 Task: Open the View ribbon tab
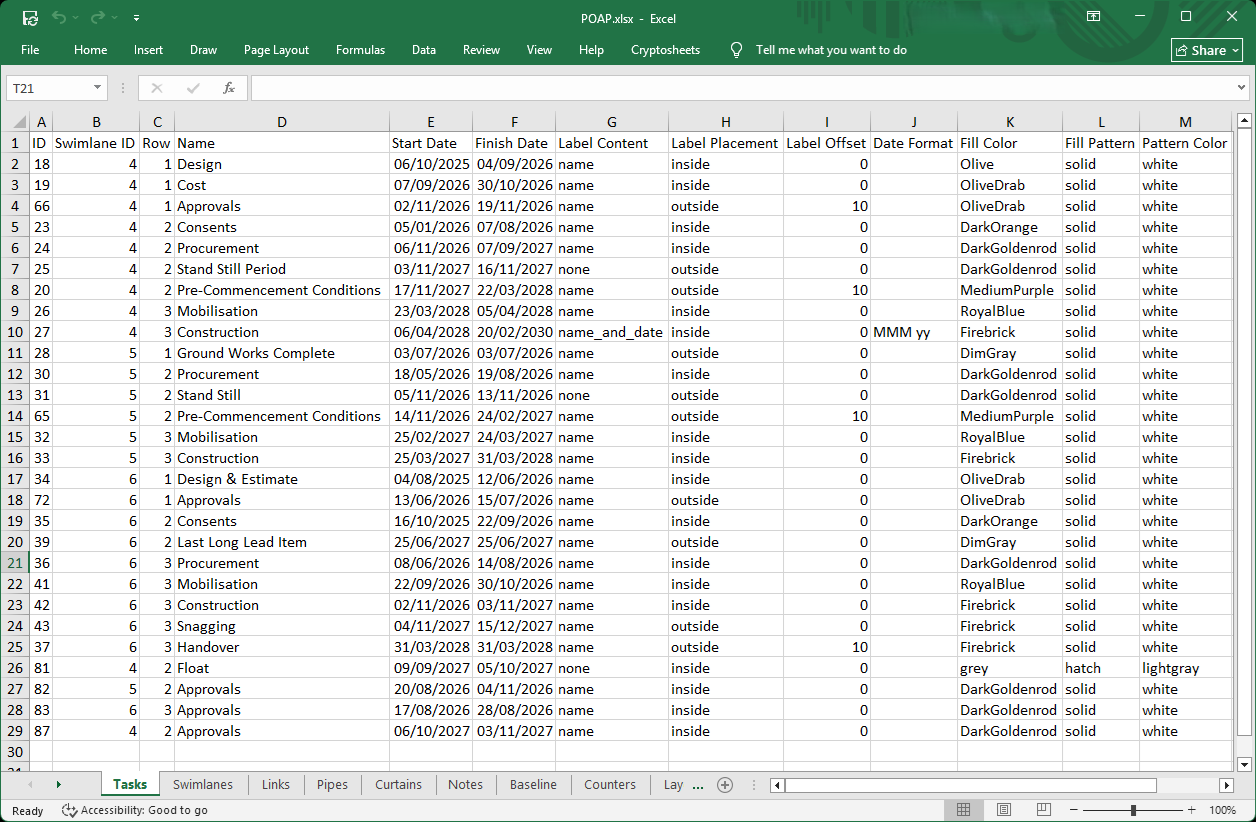539,50
